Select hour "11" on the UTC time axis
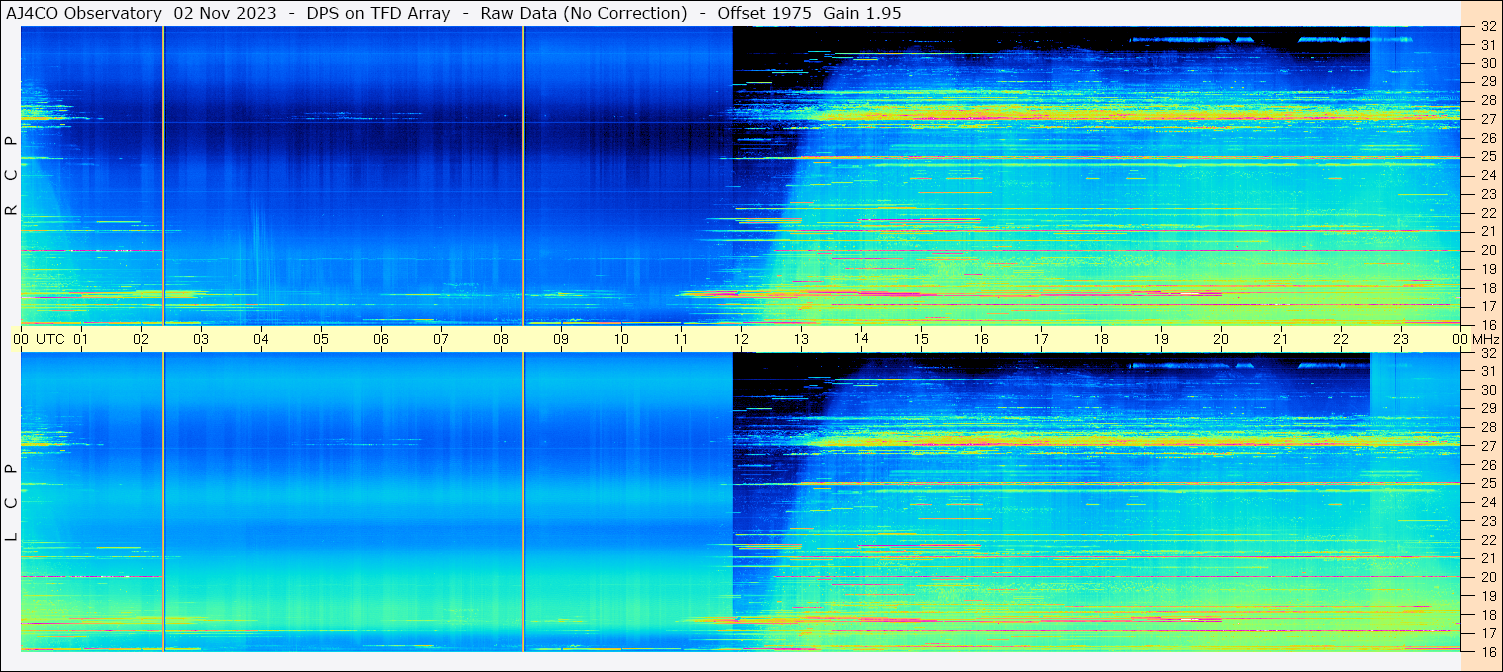 [681, 339]
